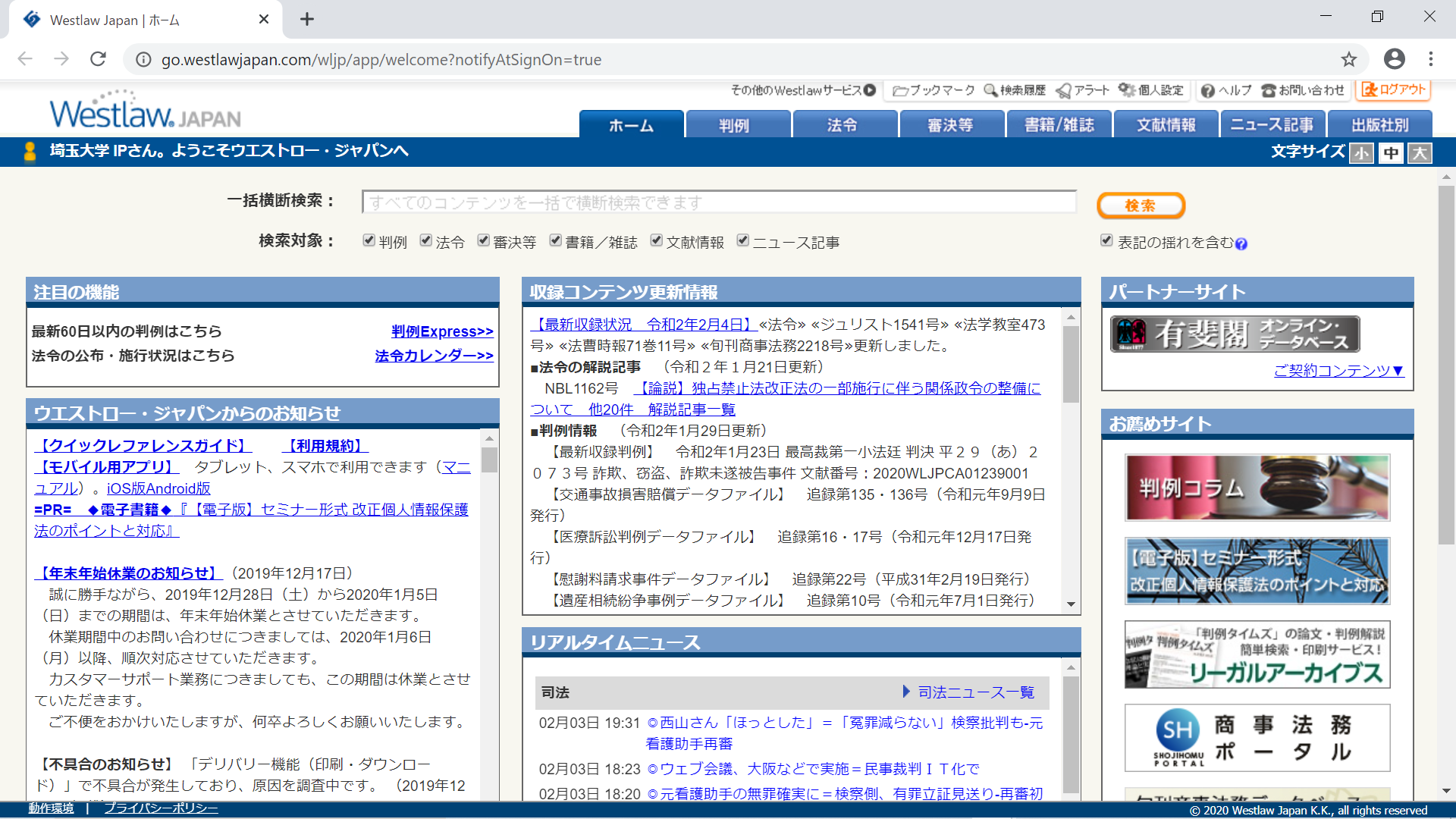
Task: Focus the 一括横断検索 search field
Action: (x=719, y=202)
